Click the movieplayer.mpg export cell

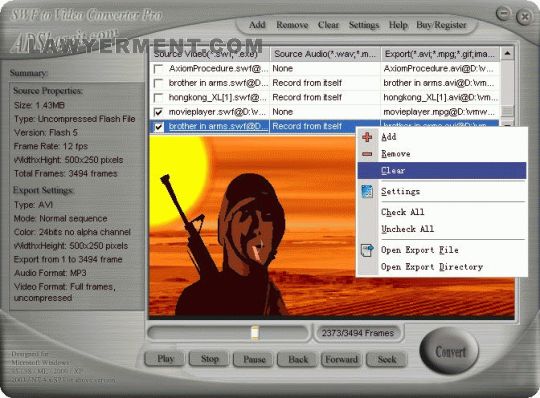pos(439,112)
